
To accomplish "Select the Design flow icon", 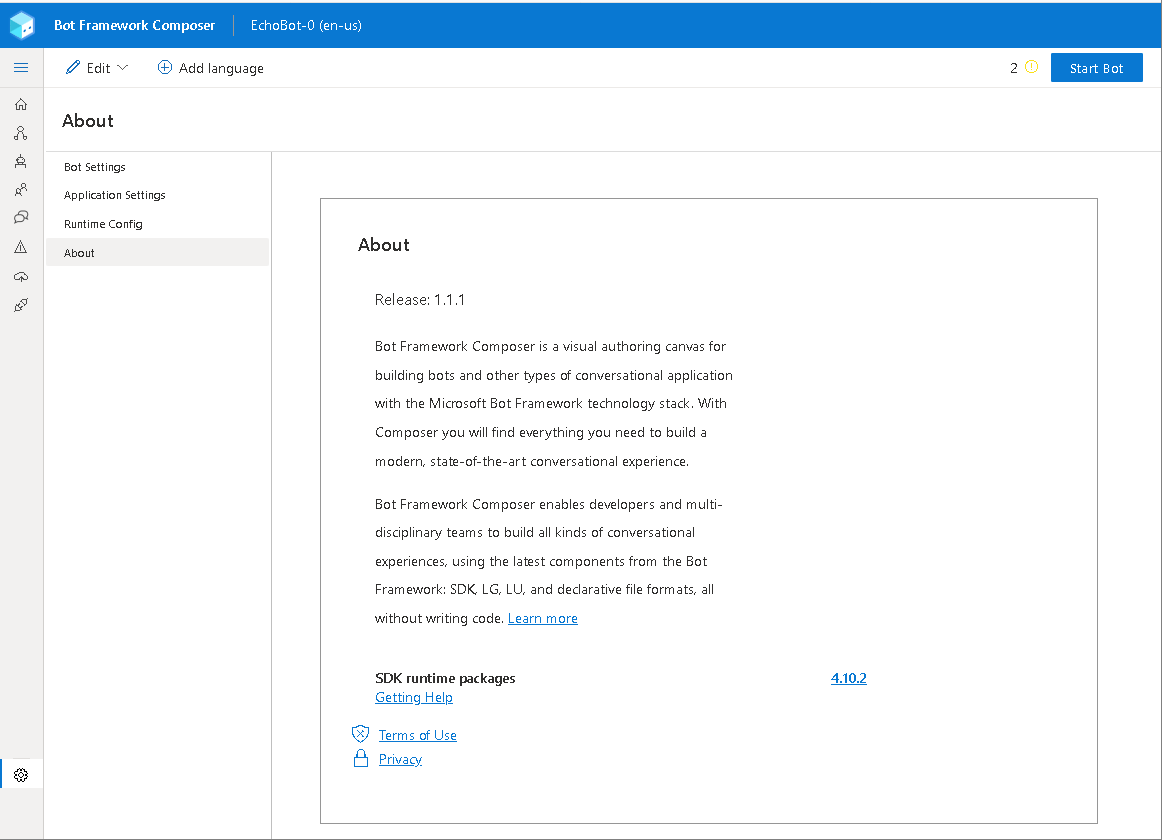I will click(x=21, y=132).
